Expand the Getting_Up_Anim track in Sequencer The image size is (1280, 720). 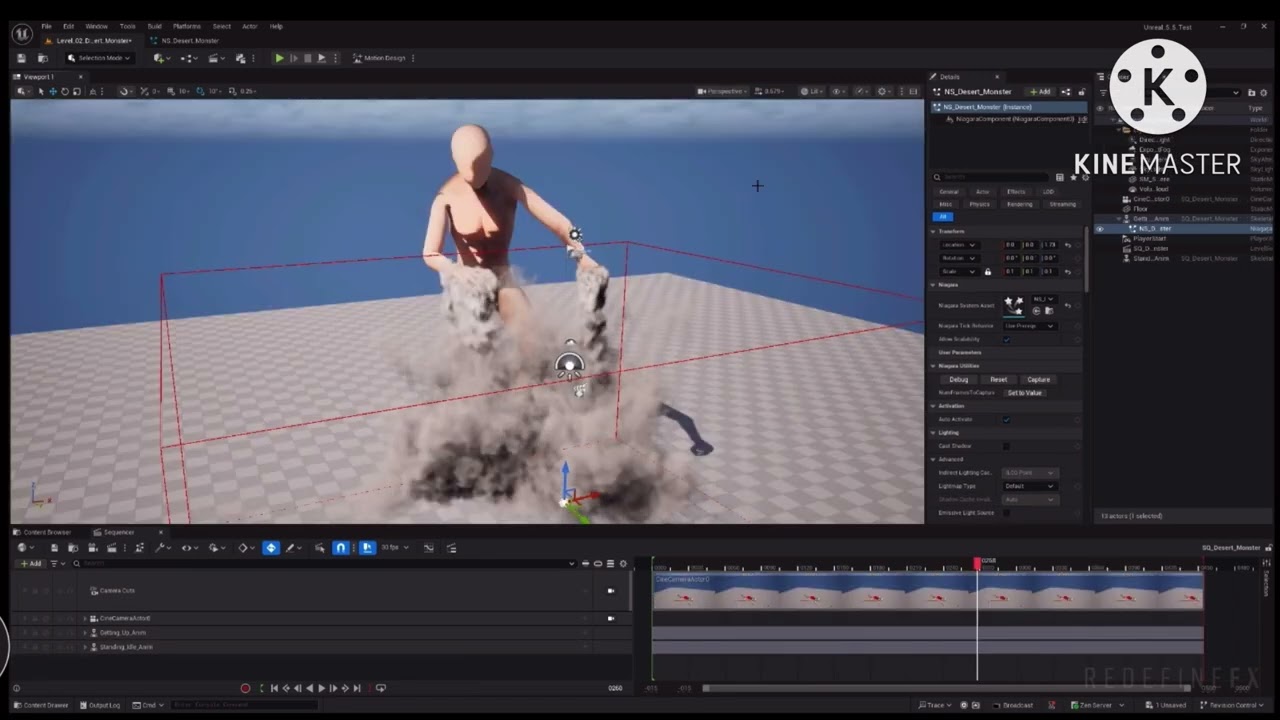(85, 633)
